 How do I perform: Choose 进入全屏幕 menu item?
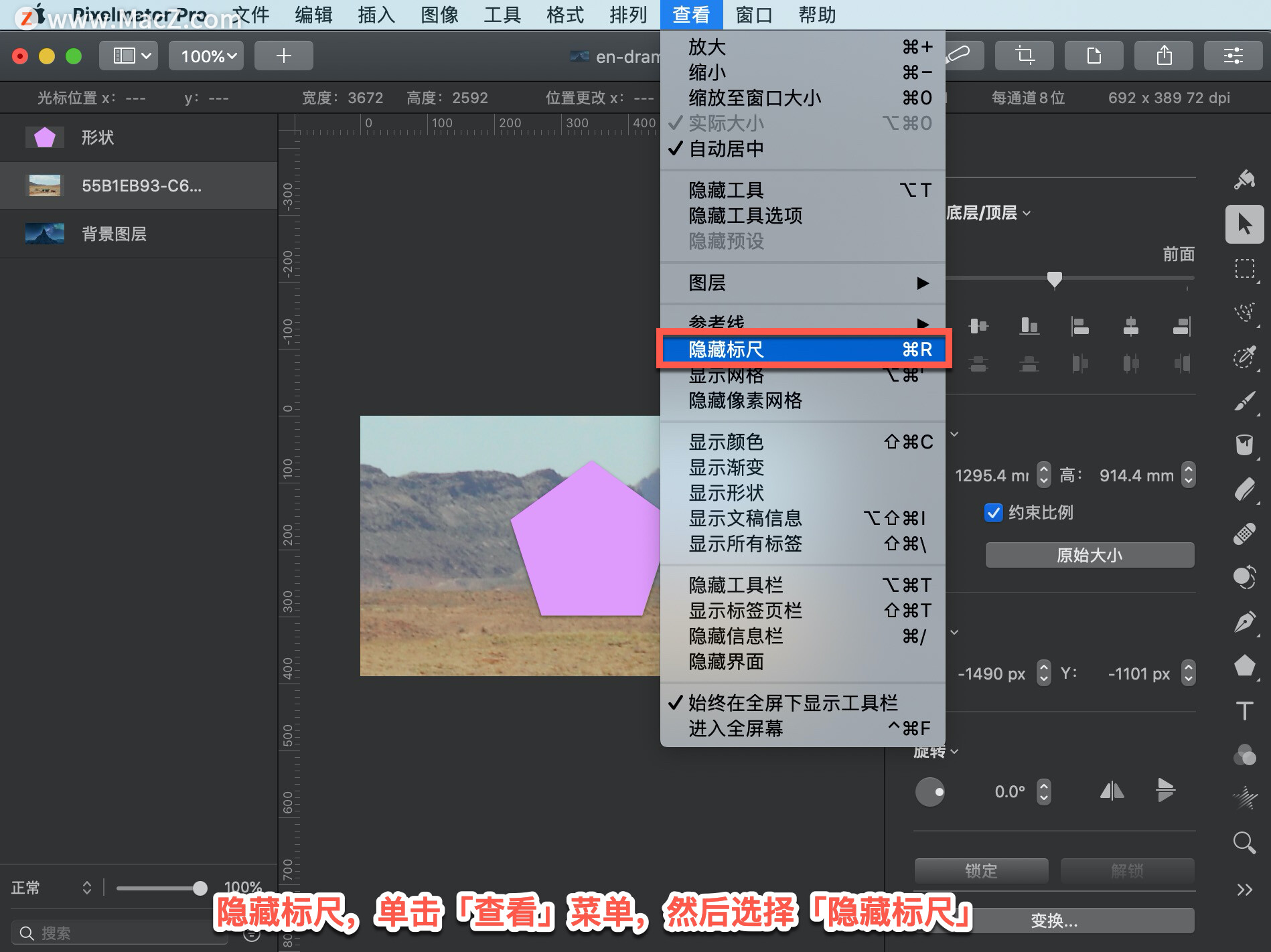(x=802, y=728)
